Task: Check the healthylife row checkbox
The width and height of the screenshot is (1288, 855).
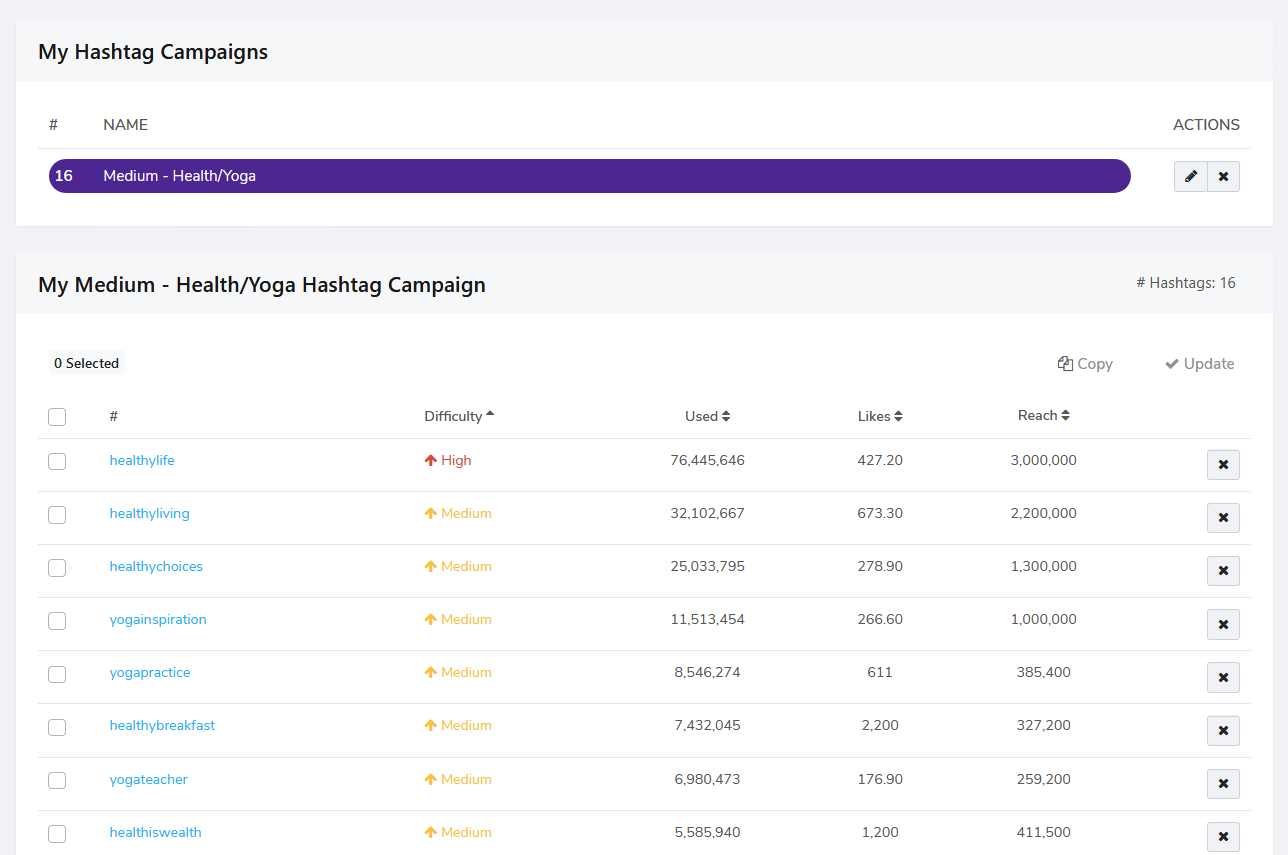Action: [x=57, y=461]
